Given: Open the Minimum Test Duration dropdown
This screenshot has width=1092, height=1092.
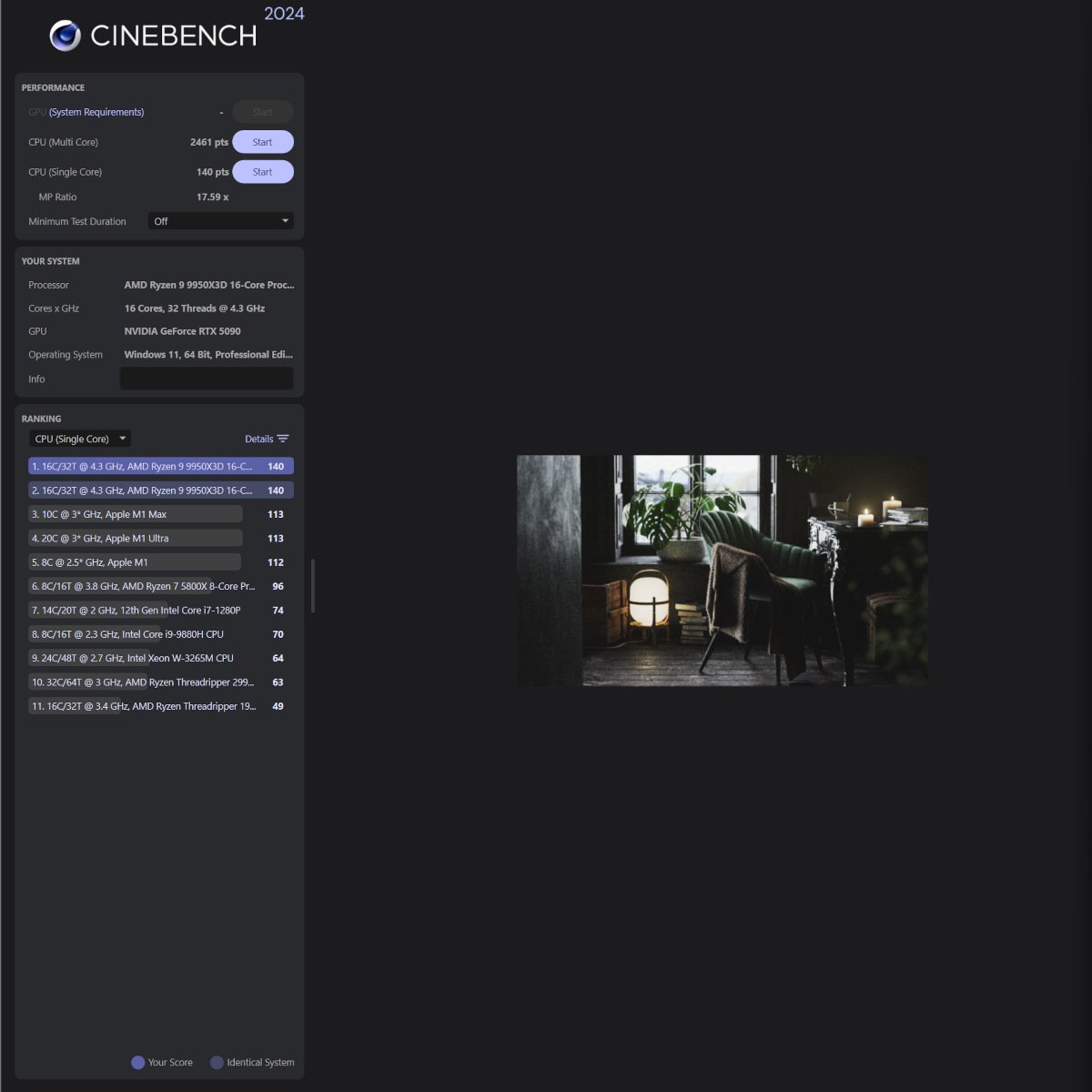Looking at the screenshot, I should pos(220,221).
